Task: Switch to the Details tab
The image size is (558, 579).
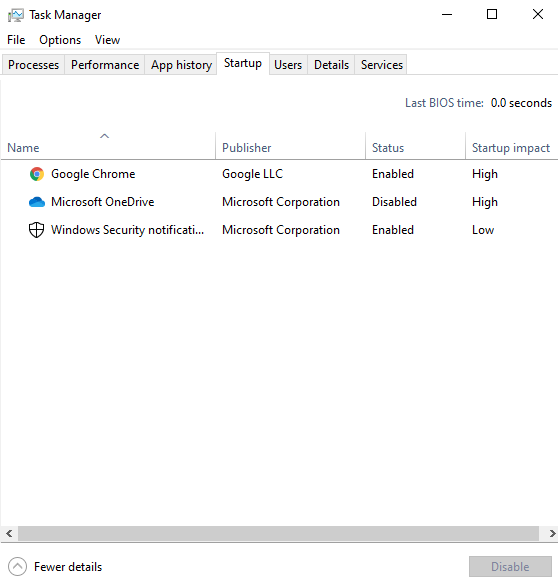Action: (331, 65)
